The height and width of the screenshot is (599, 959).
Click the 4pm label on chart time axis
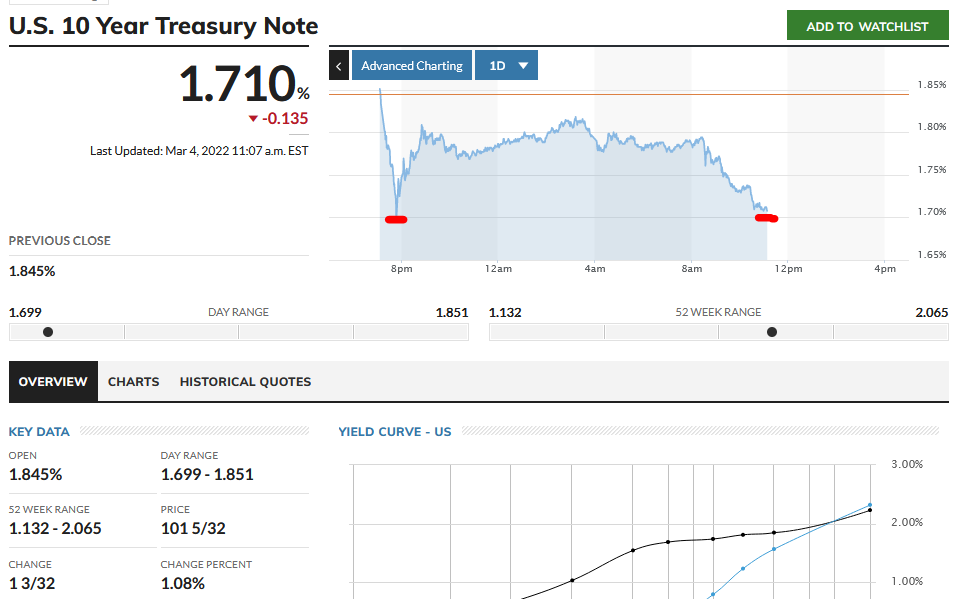pos(885,269)
